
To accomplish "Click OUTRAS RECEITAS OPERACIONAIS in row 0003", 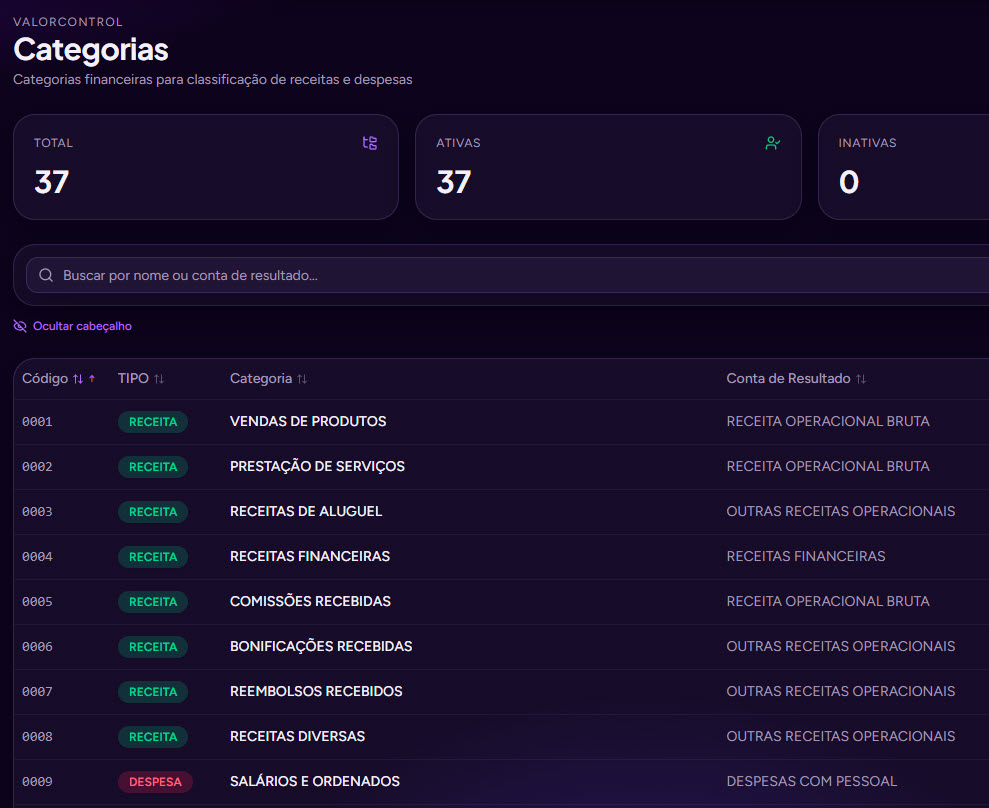I will pos(841,511).
